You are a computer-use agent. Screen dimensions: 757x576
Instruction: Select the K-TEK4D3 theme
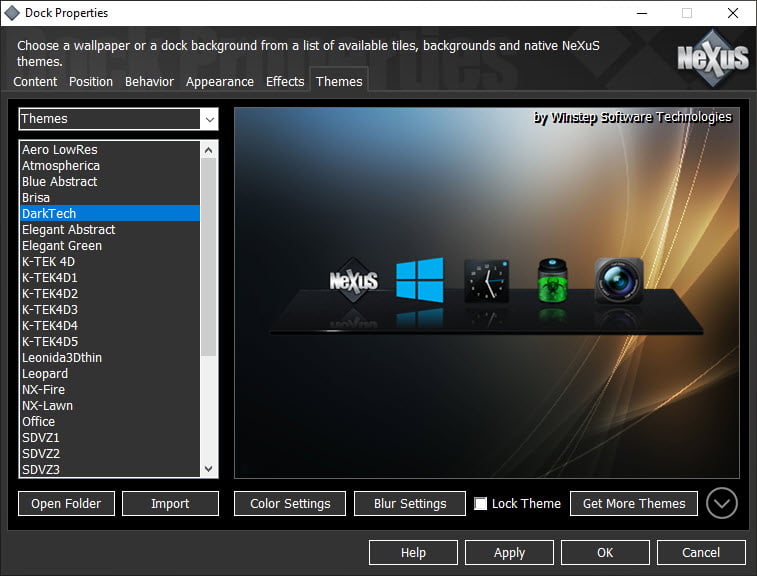click(110, 309)
